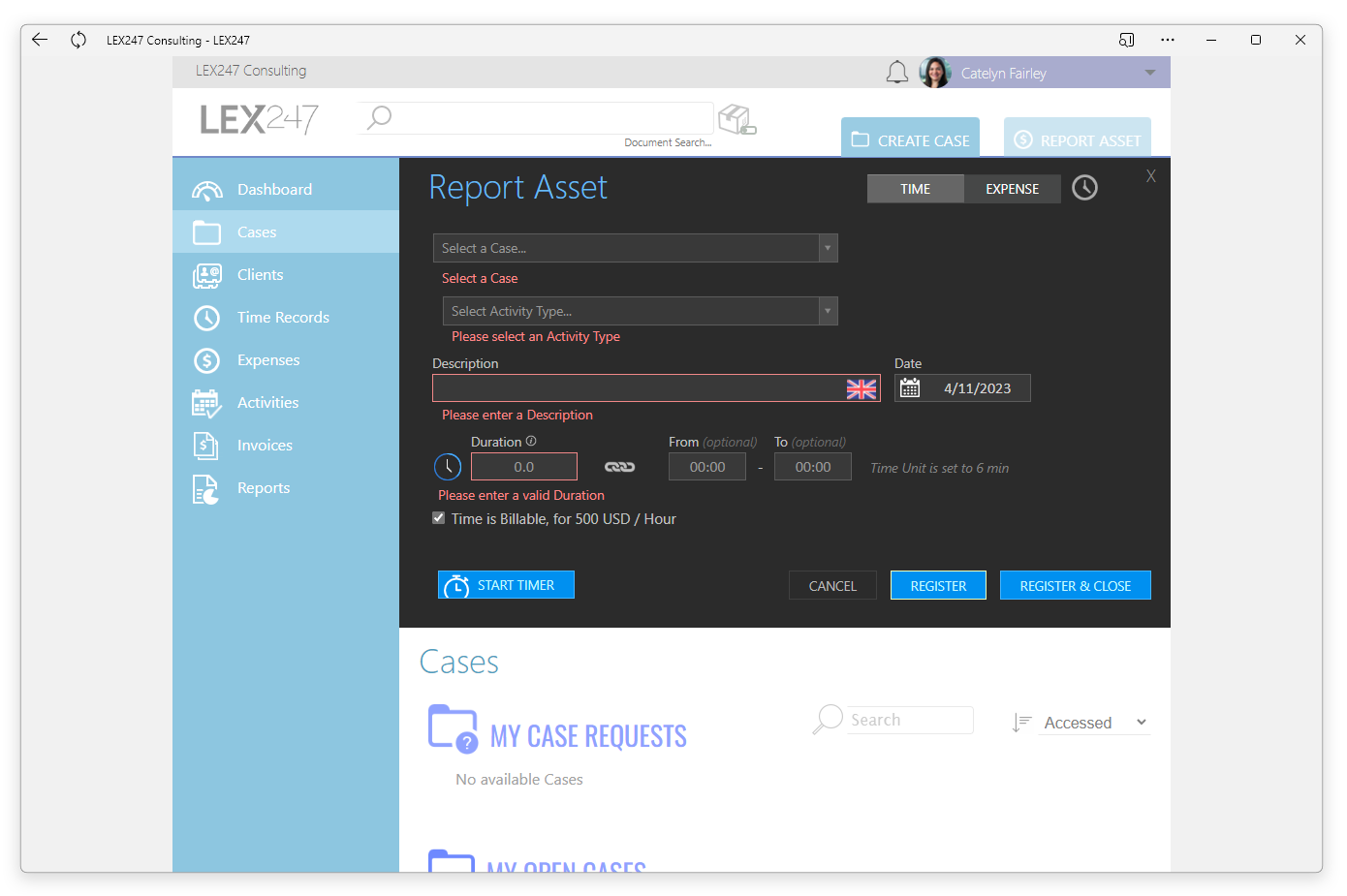Click the From time field
Screen dimensions: 1347x896
coord(707,467)
